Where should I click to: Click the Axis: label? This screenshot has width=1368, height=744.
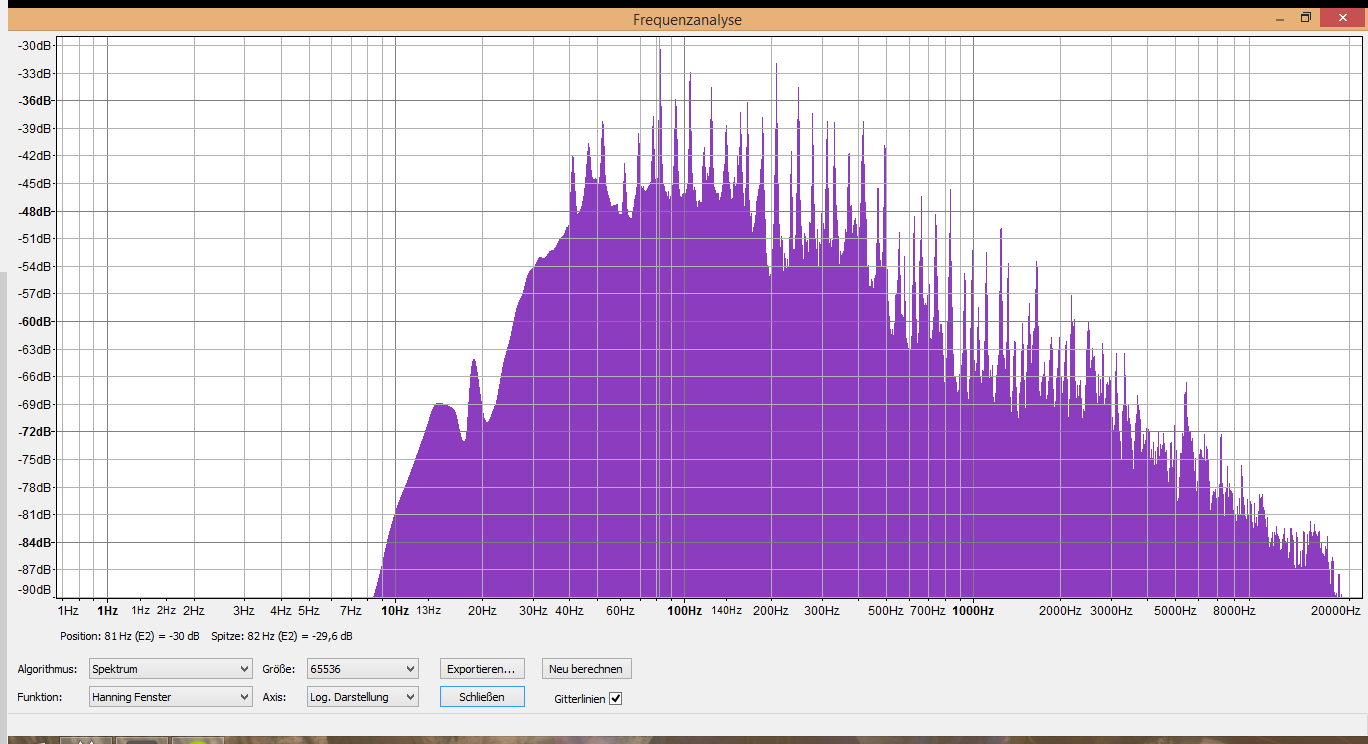point(274,697)
